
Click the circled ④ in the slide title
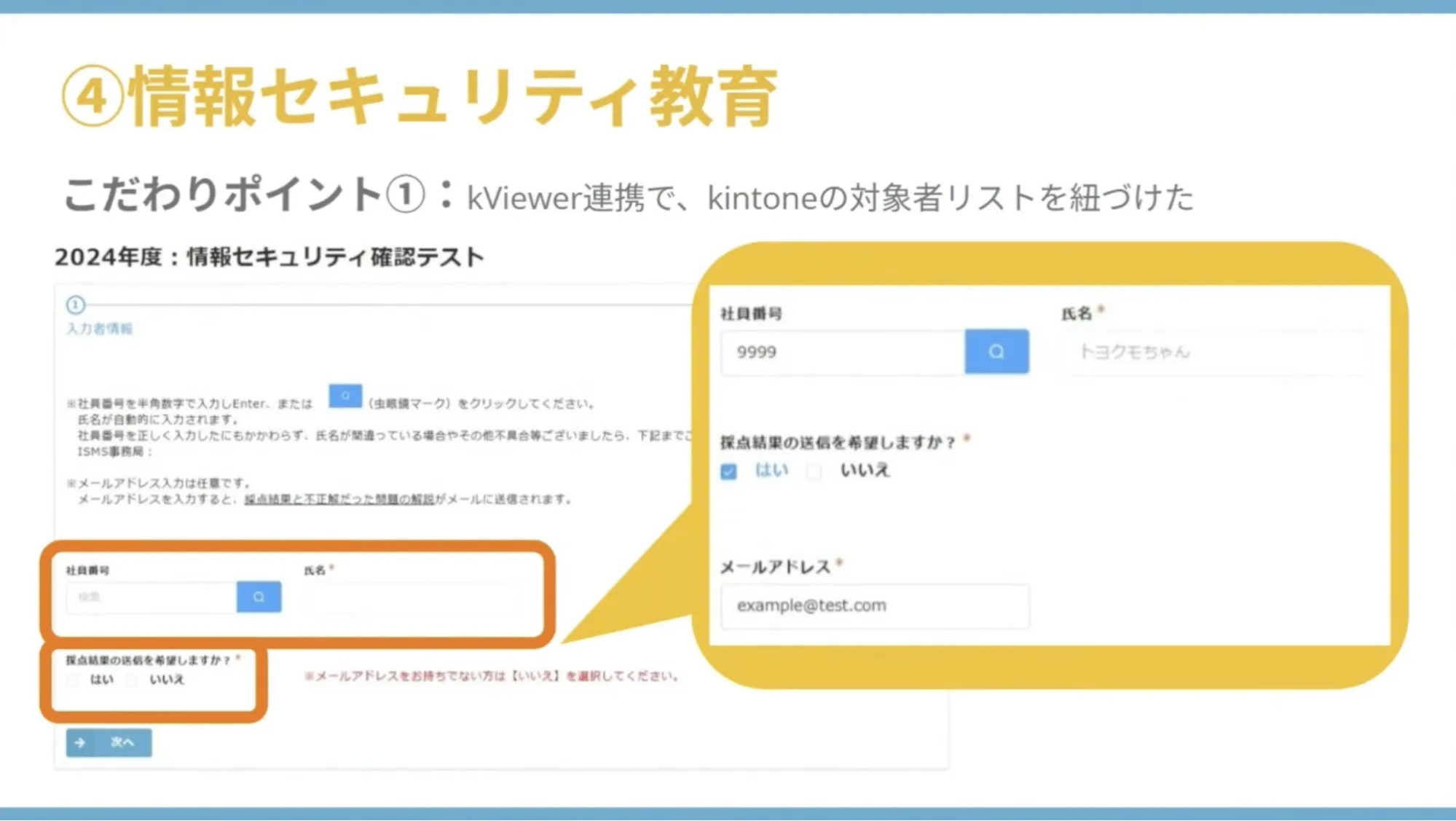click(92, 96)
